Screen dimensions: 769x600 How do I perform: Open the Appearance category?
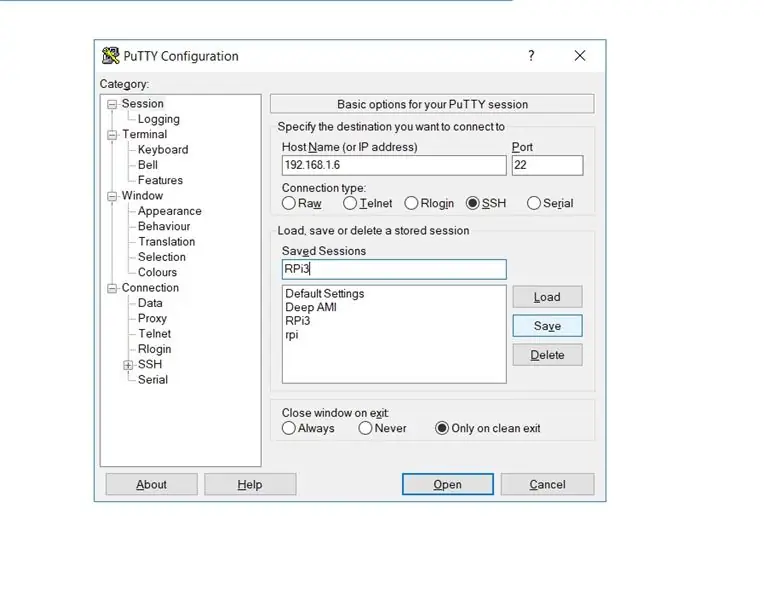[x=170, y=211]
